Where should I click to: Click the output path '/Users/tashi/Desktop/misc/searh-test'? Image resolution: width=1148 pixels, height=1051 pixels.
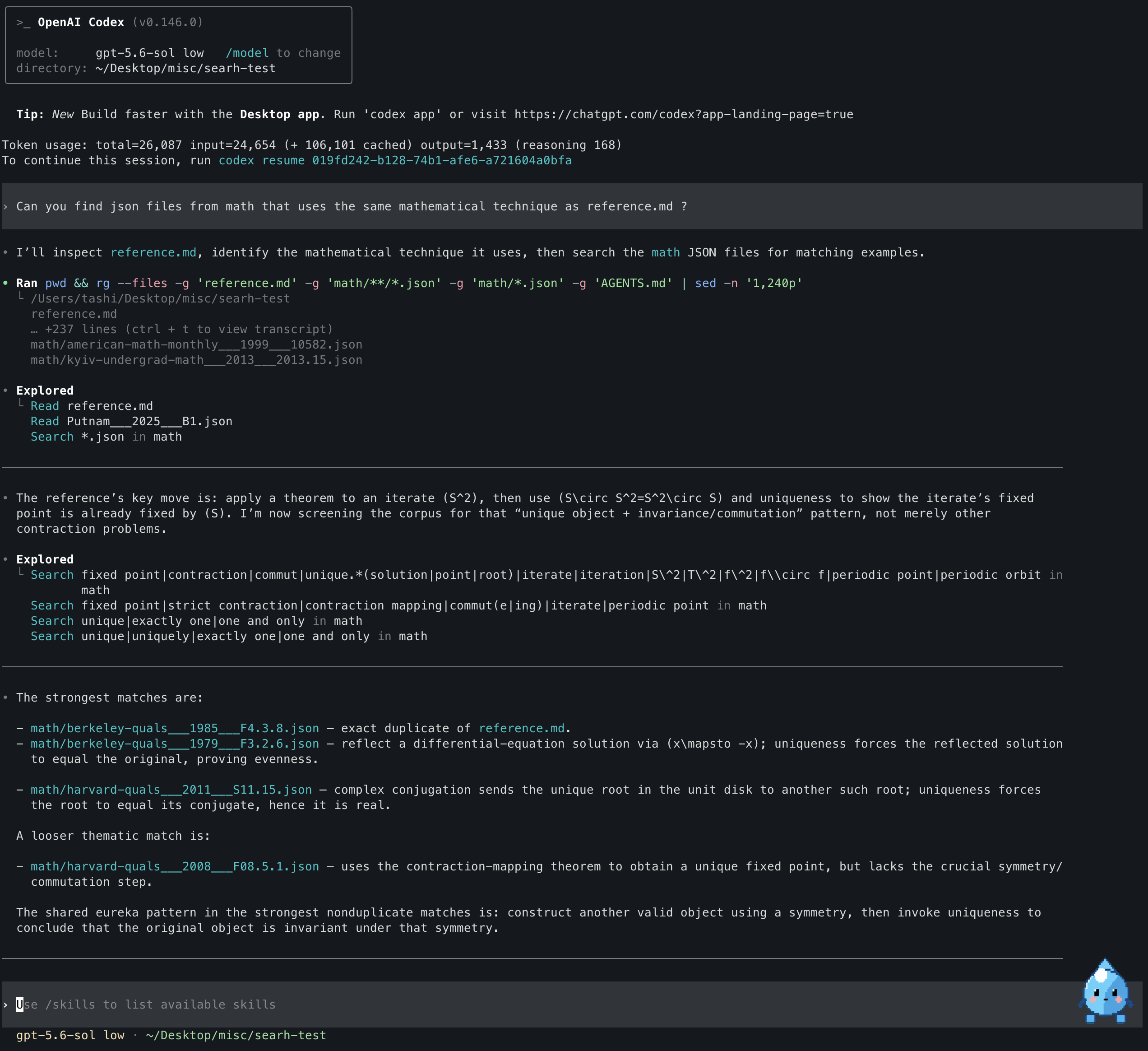coord(161,298)
